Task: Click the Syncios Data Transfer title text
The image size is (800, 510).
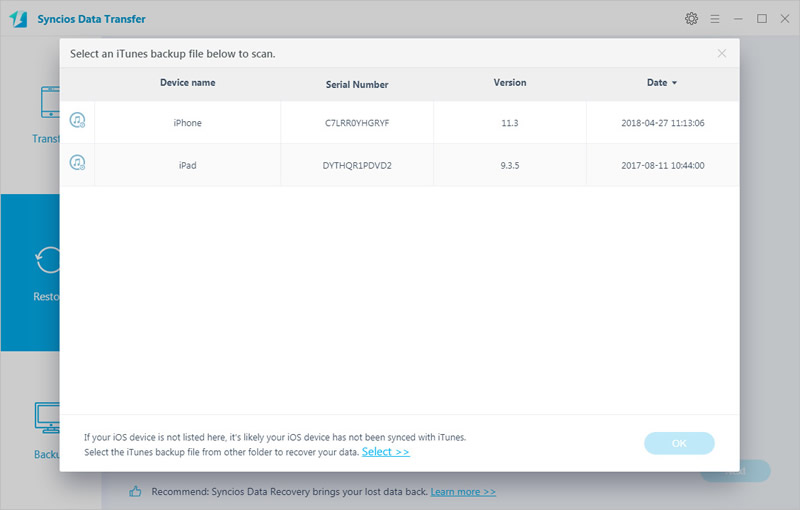Action: coord(91,19)
